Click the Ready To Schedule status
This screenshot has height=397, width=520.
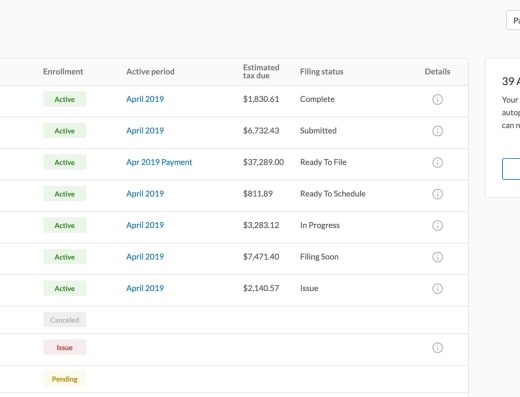[333, 194]
